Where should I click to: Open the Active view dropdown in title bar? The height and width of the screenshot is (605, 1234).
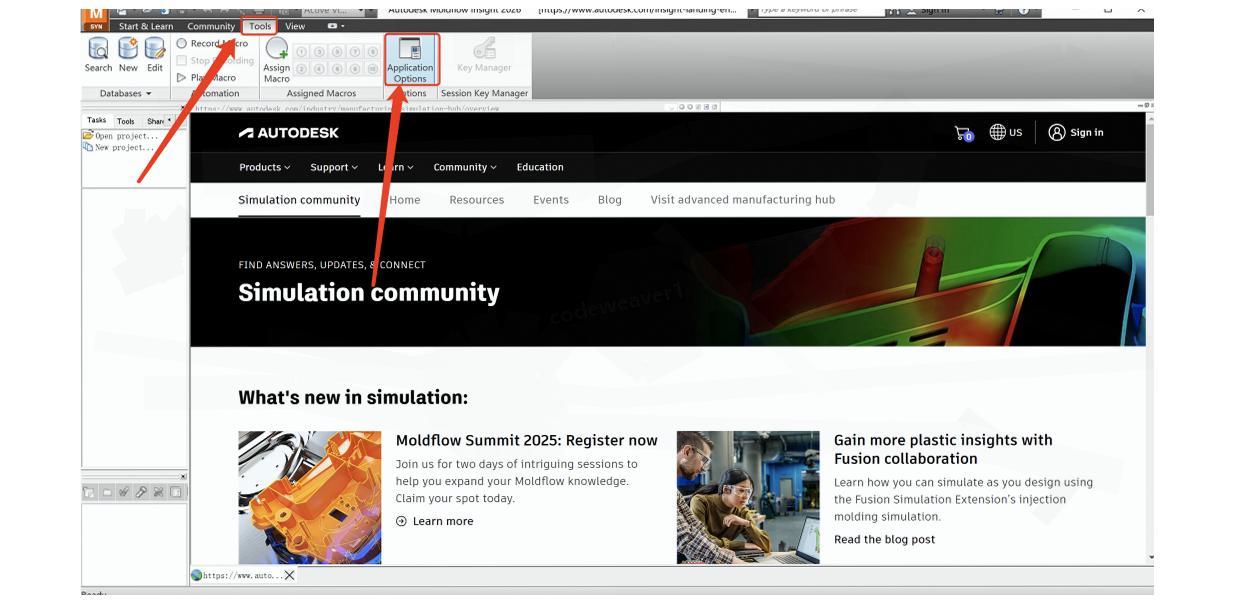click(335, 10)
